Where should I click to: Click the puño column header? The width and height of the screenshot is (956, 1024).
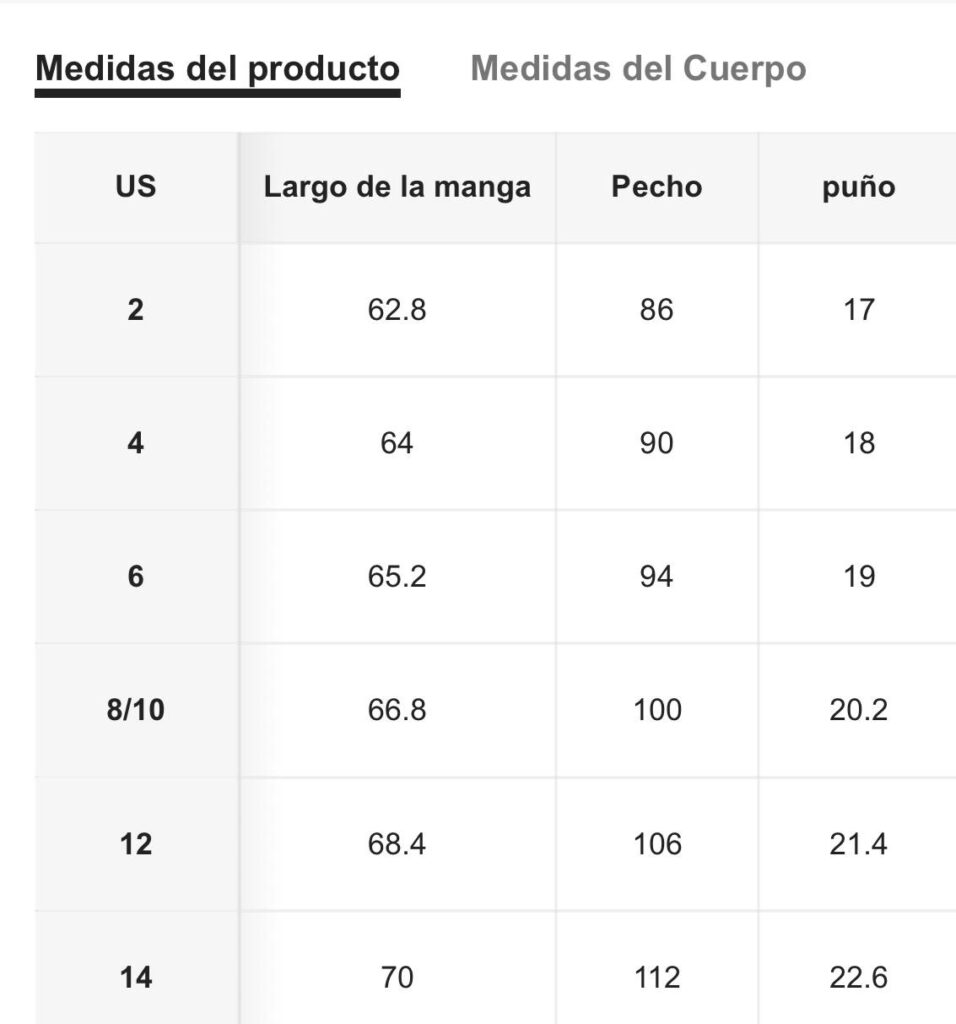858,187
